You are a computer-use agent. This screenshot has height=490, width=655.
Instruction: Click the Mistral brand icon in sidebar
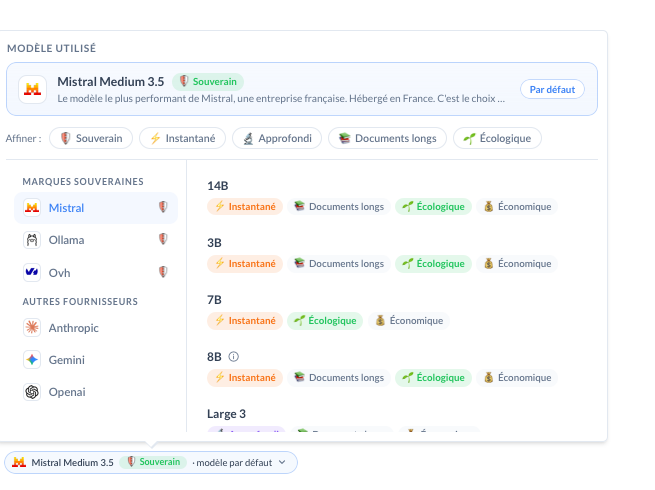[x=32, y=207]
